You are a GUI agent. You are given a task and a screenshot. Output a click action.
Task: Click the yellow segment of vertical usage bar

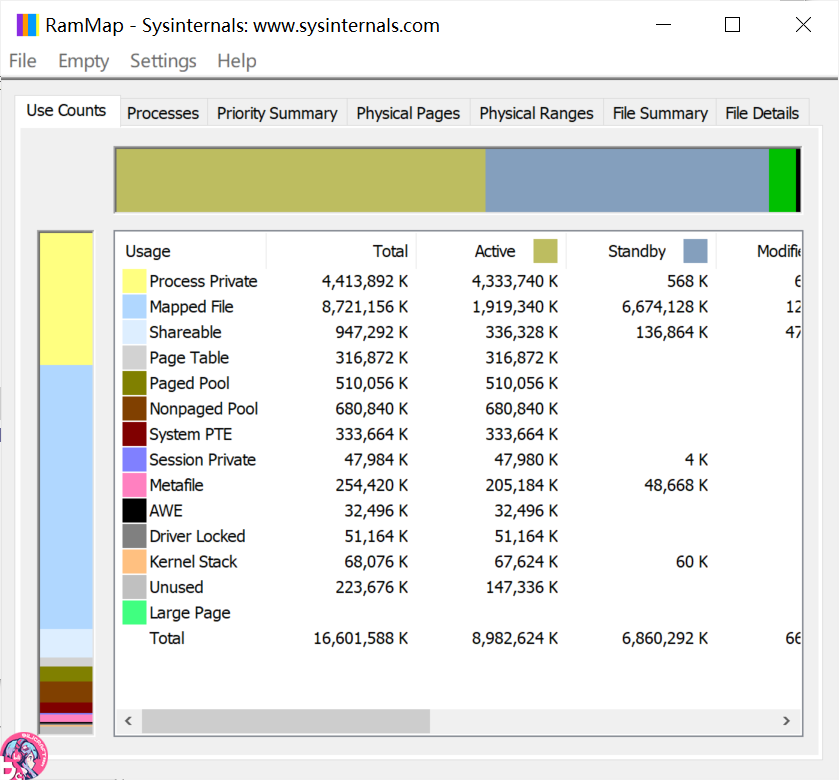[x=66, y=299]
